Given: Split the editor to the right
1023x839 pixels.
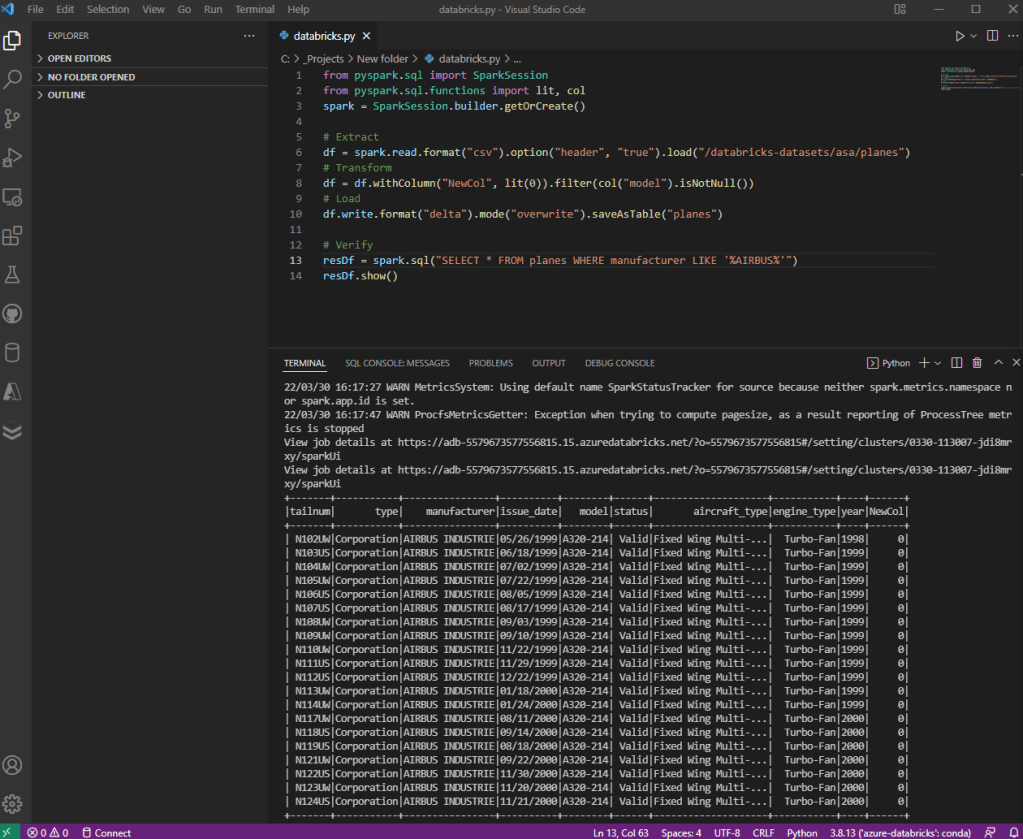Looking at the screenshot, I should point(993,36).
